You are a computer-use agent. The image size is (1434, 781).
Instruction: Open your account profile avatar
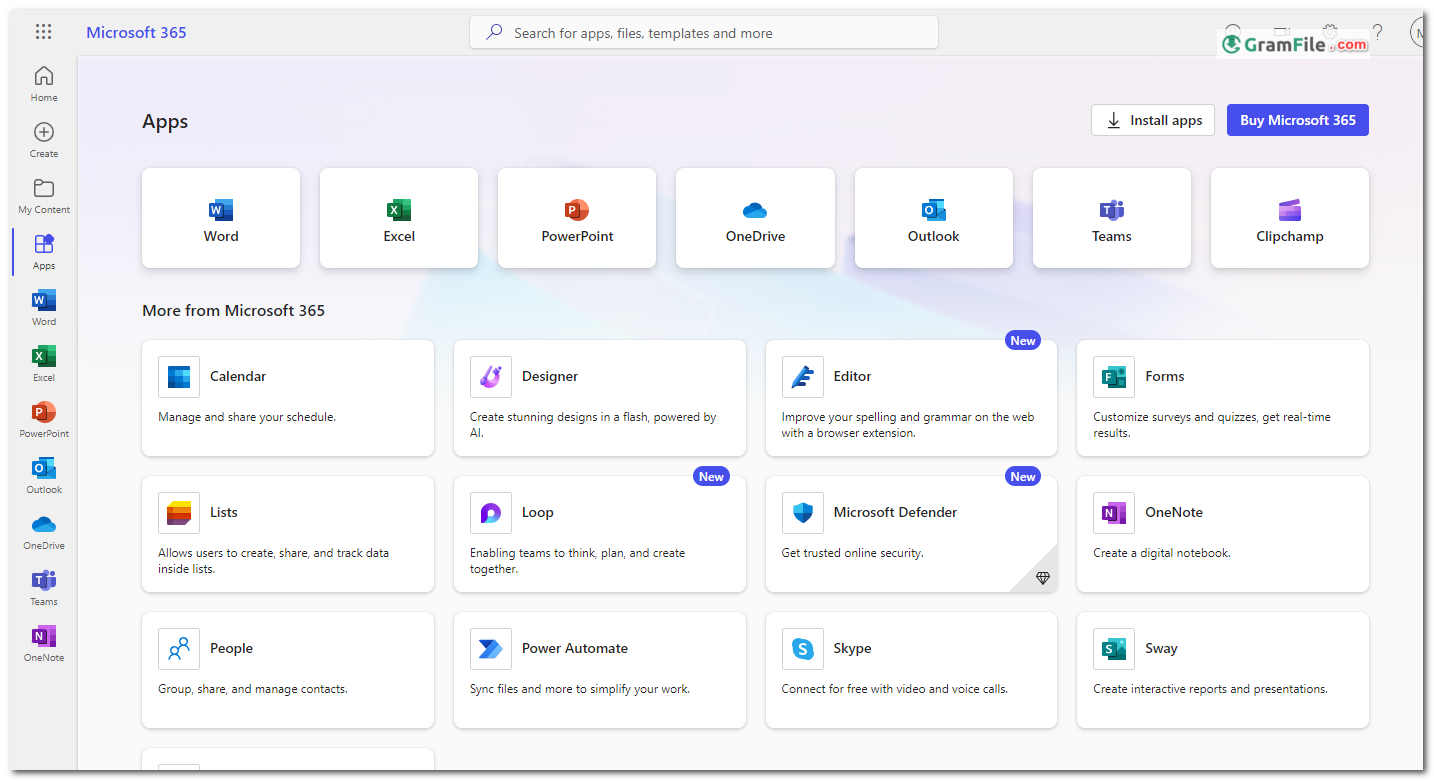point(1419,32)
